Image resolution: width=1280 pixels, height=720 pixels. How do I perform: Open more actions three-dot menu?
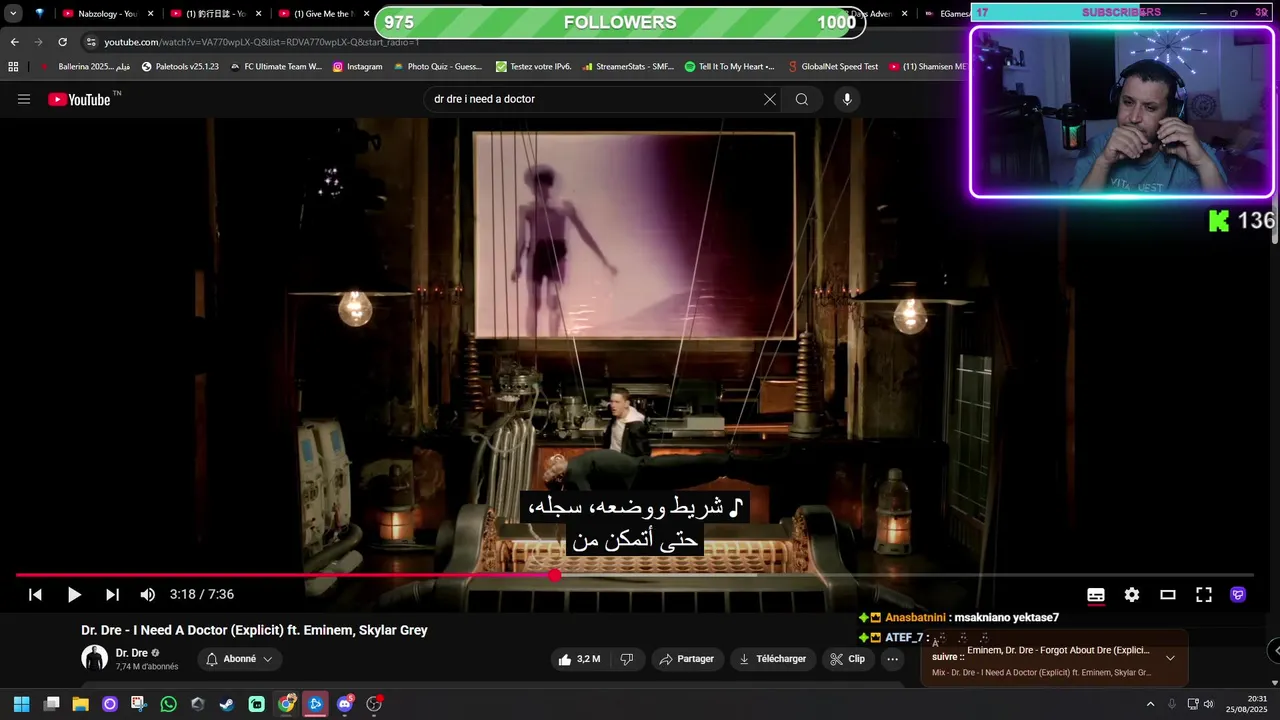[892, 659]
